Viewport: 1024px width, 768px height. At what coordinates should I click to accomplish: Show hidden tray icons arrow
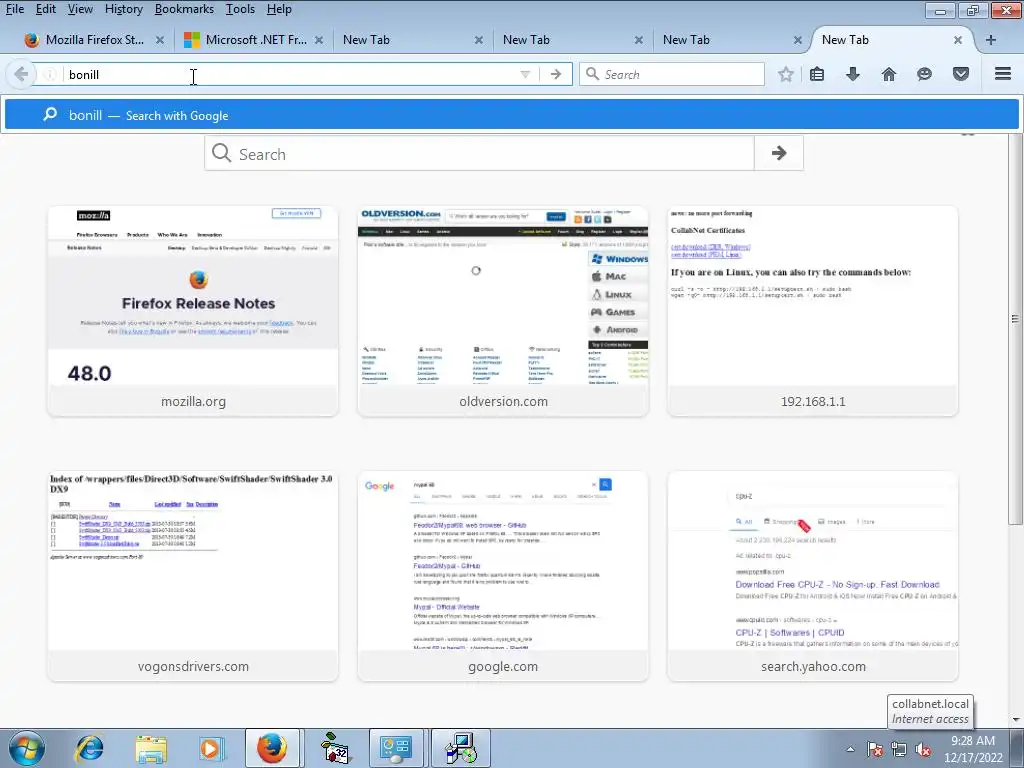pyautogui.click(x=850, y=749)
